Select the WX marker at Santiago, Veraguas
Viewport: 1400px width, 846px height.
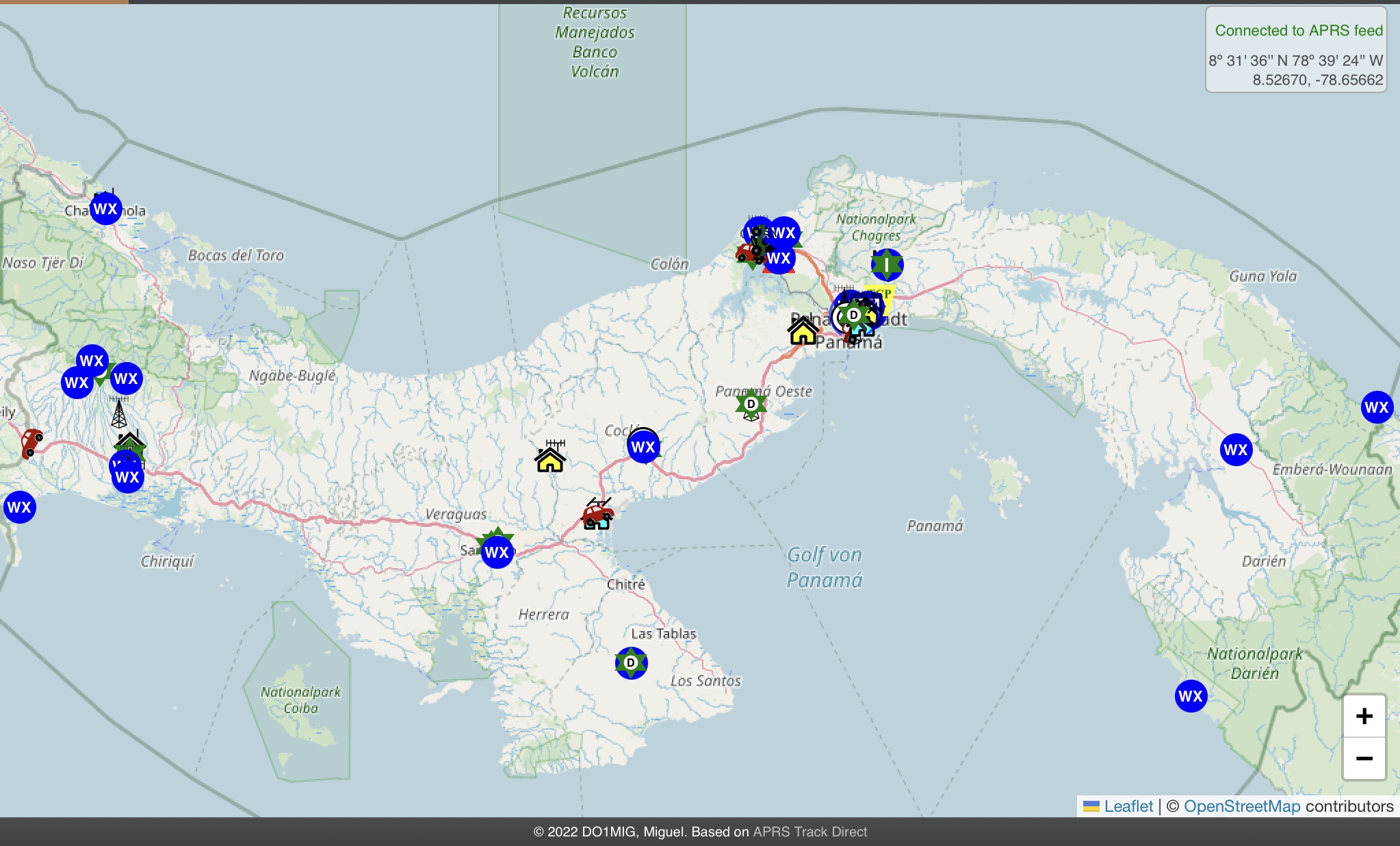(497, 552)
